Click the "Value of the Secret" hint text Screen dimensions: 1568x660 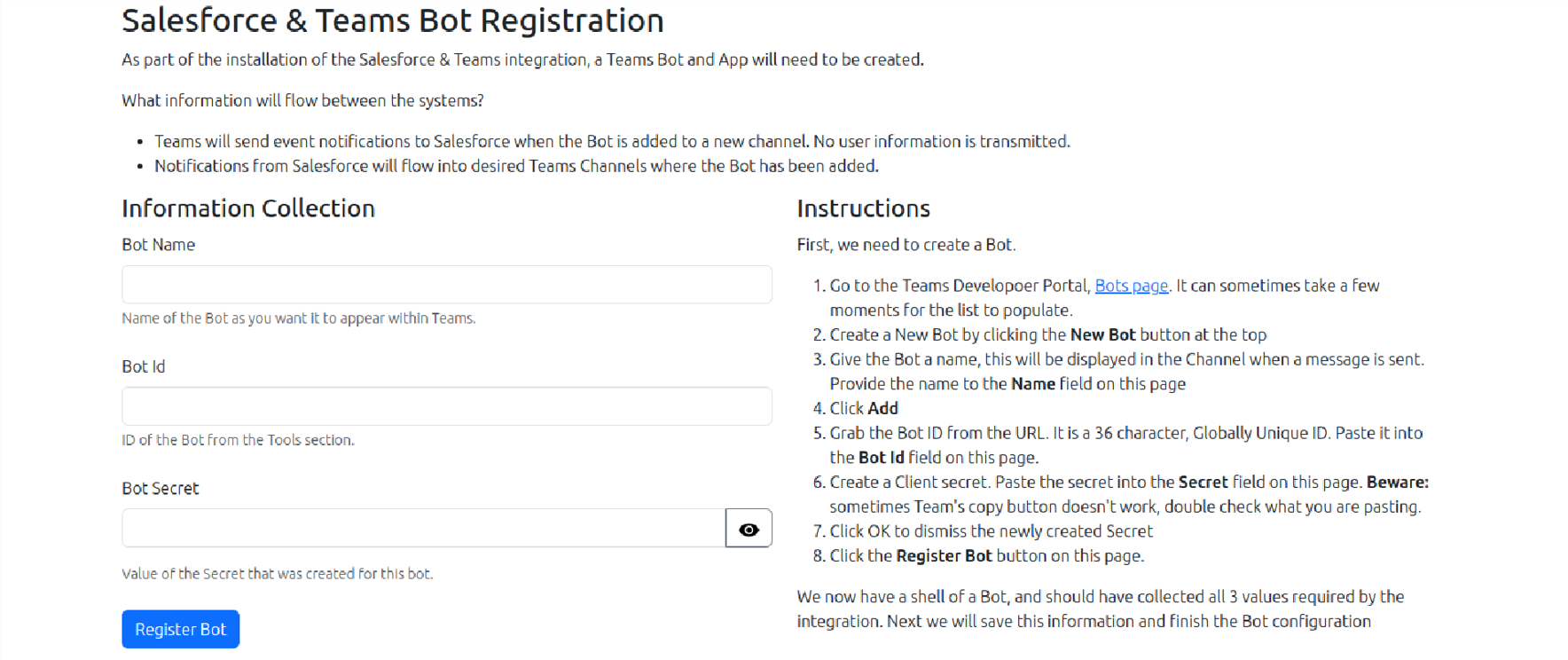278,574
